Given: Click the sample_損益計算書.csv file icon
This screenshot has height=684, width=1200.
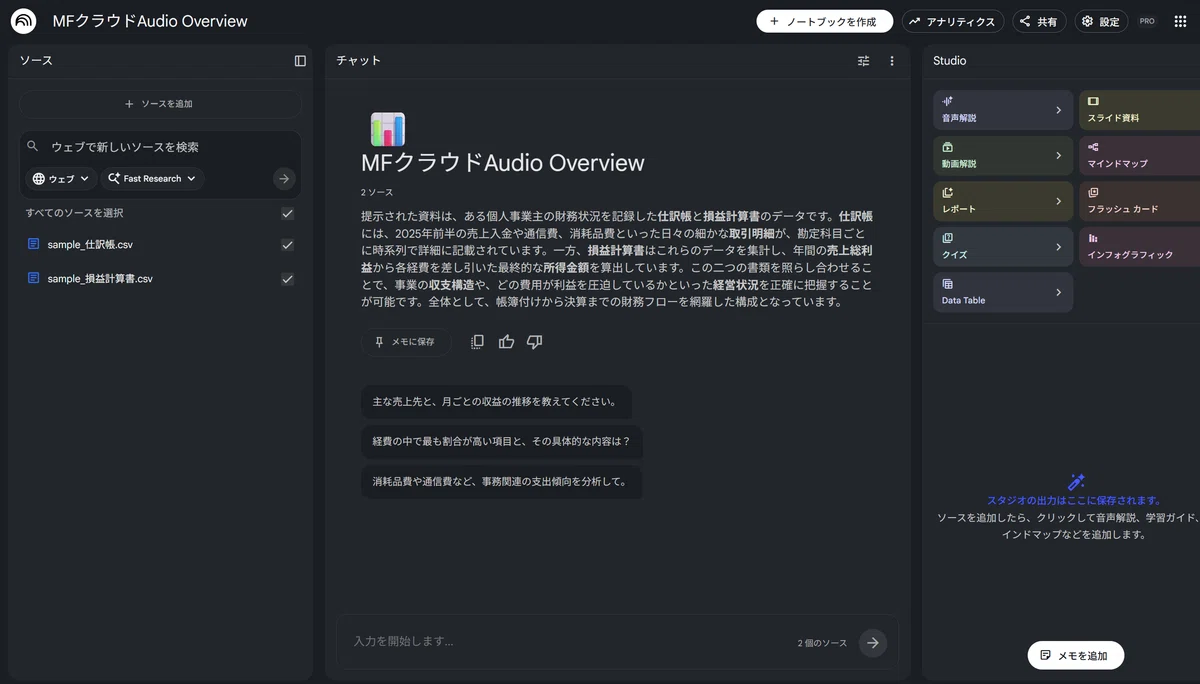Looking at the screenshot, I should pyautogui.click(x=34, y=278).
